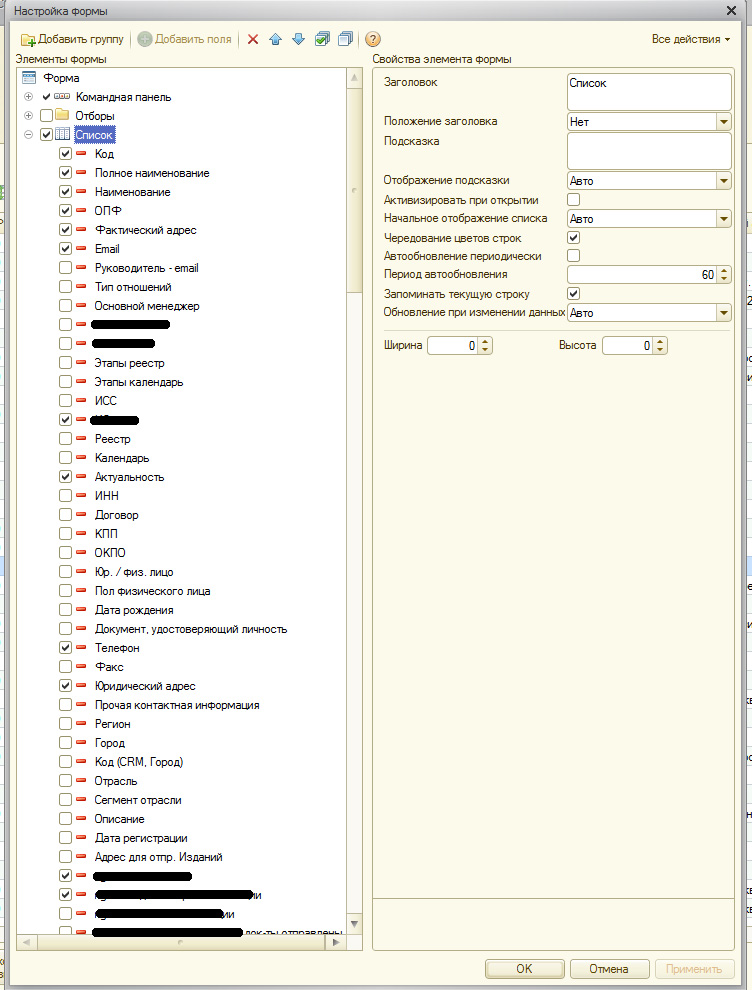Select the Форма root tree icon
The width and height of the screenshot is (752, 990).
[x=29, y=78]
